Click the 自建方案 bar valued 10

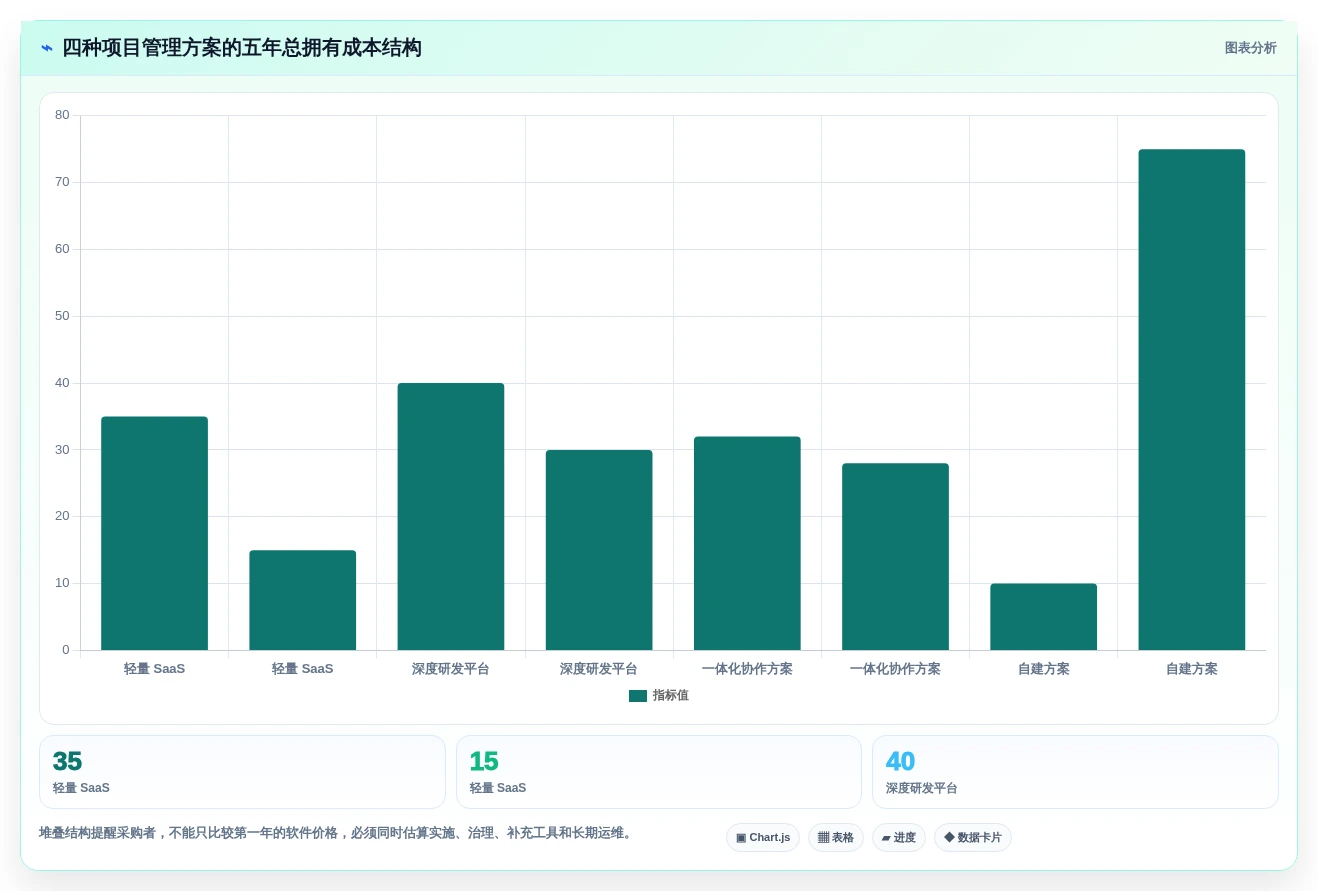[x=1044, y=617]
